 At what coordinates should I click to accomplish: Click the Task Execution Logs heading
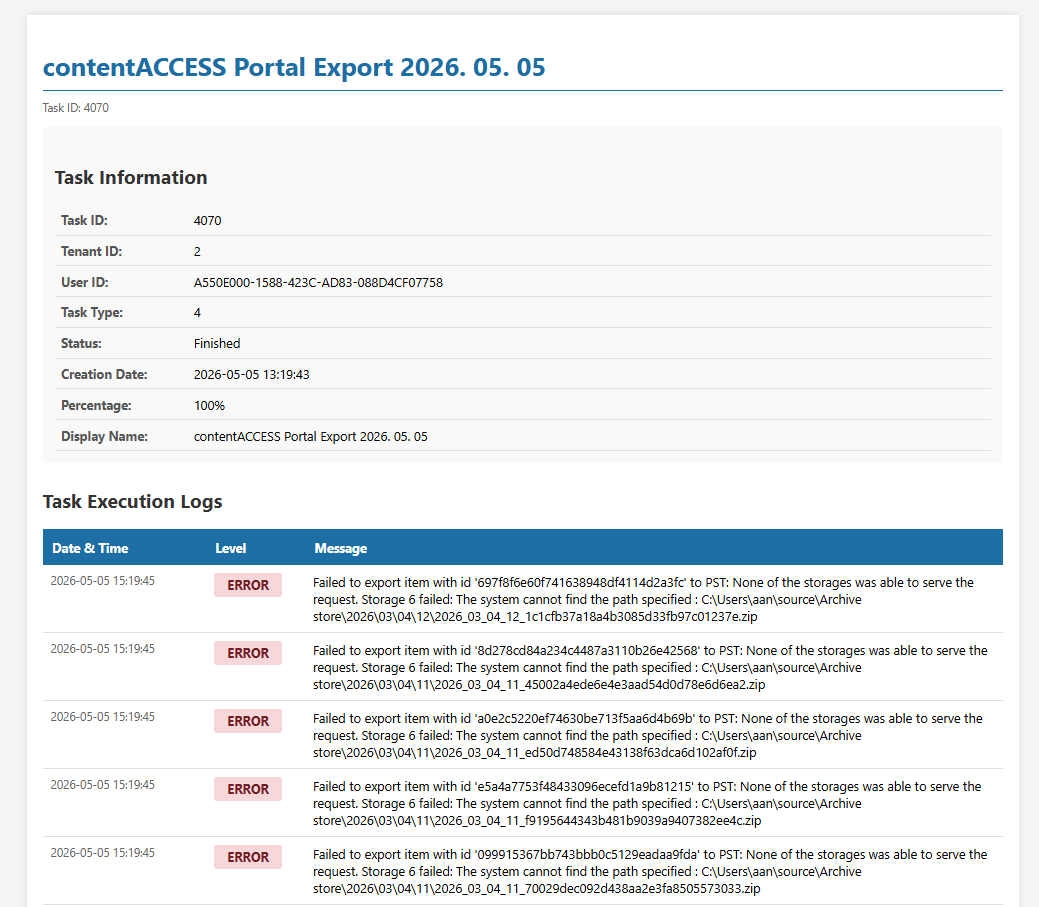(133, 502)
